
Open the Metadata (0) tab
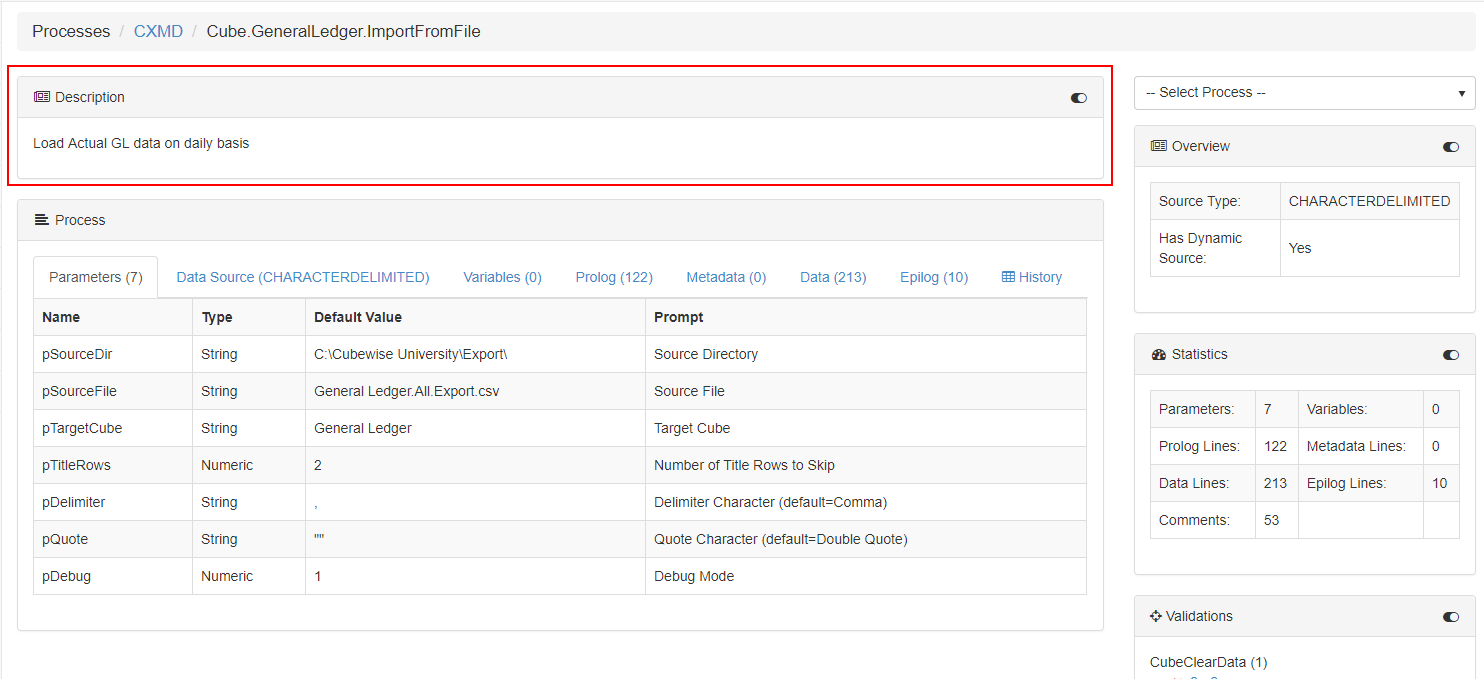(726, 277)
